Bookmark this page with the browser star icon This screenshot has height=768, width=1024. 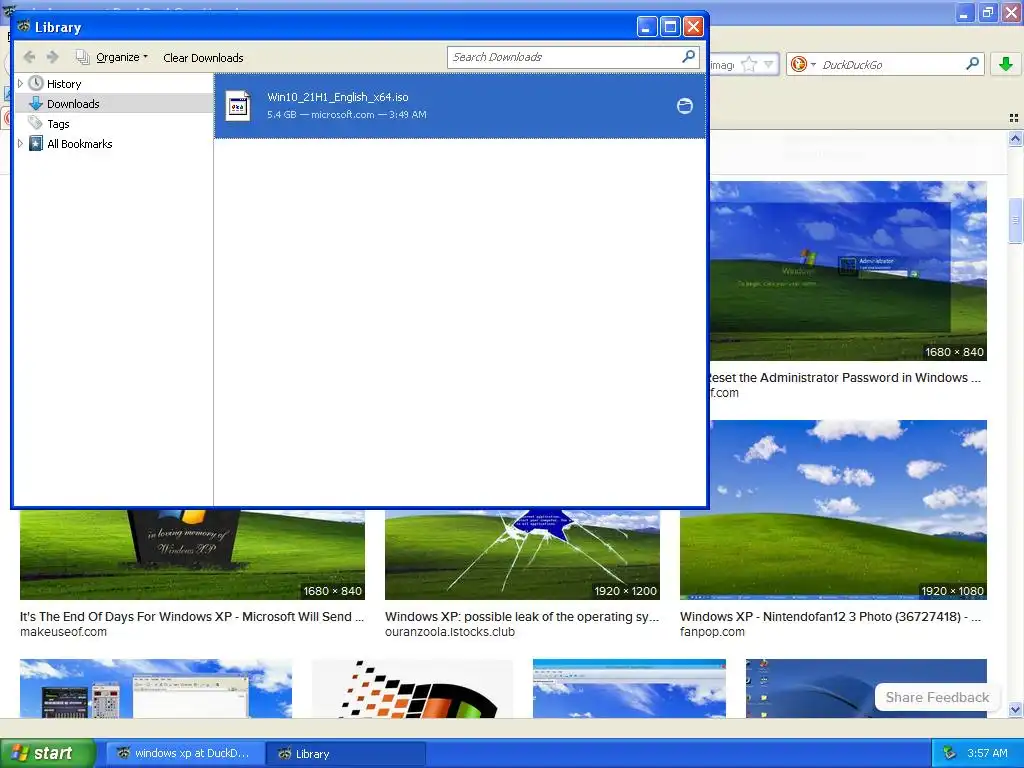(x=749, y=64)
